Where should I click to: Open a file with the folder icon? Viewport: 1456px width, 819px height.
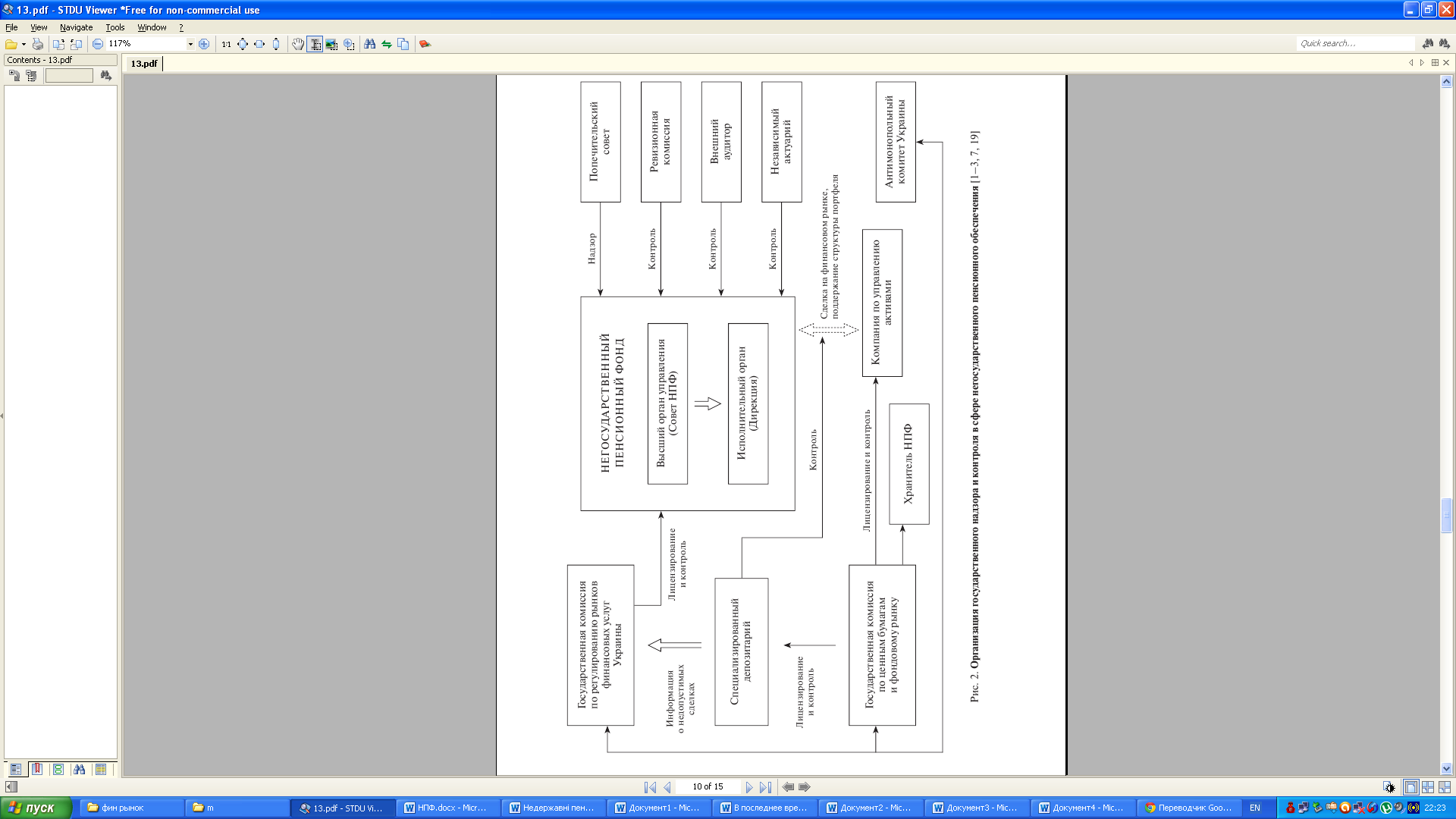point(11,44)
